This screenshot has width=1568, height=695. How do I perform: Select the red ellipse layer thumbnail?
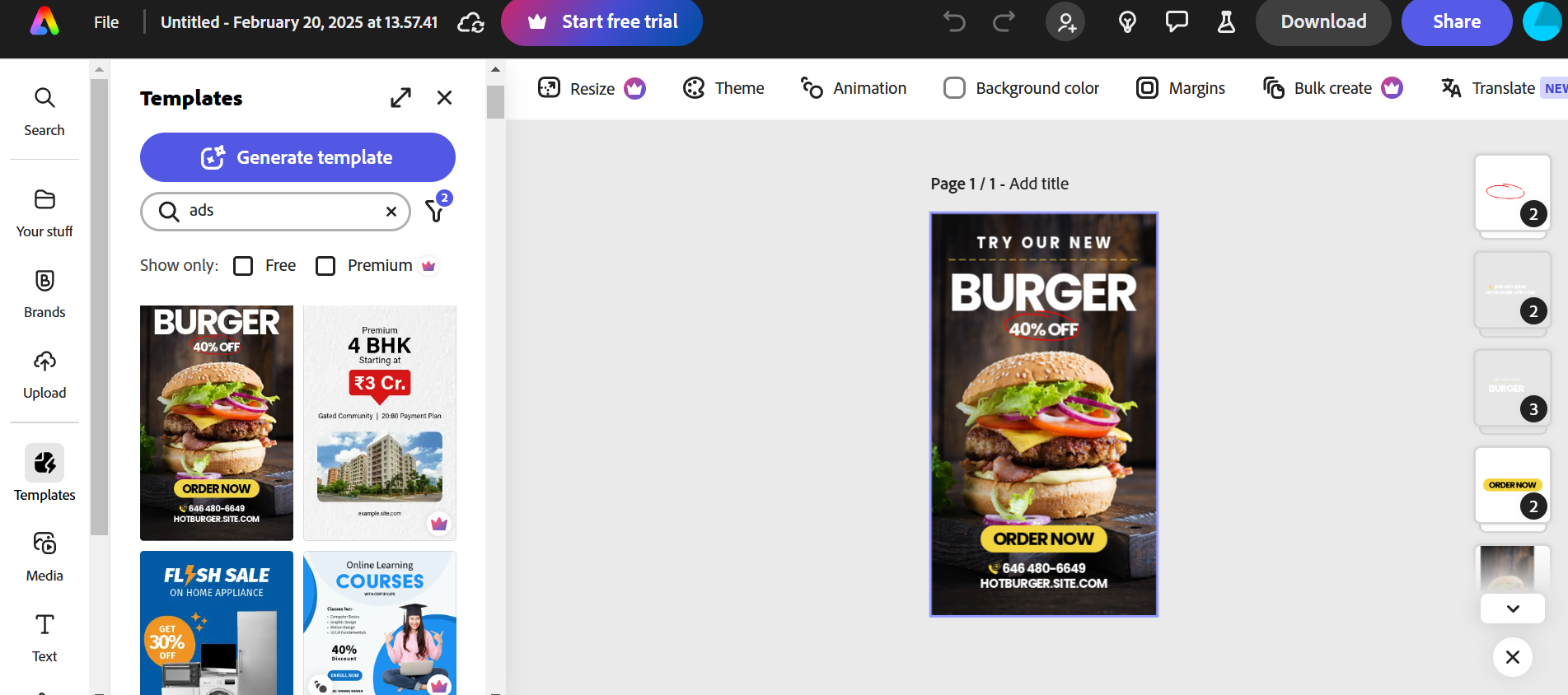(1512, 193)
